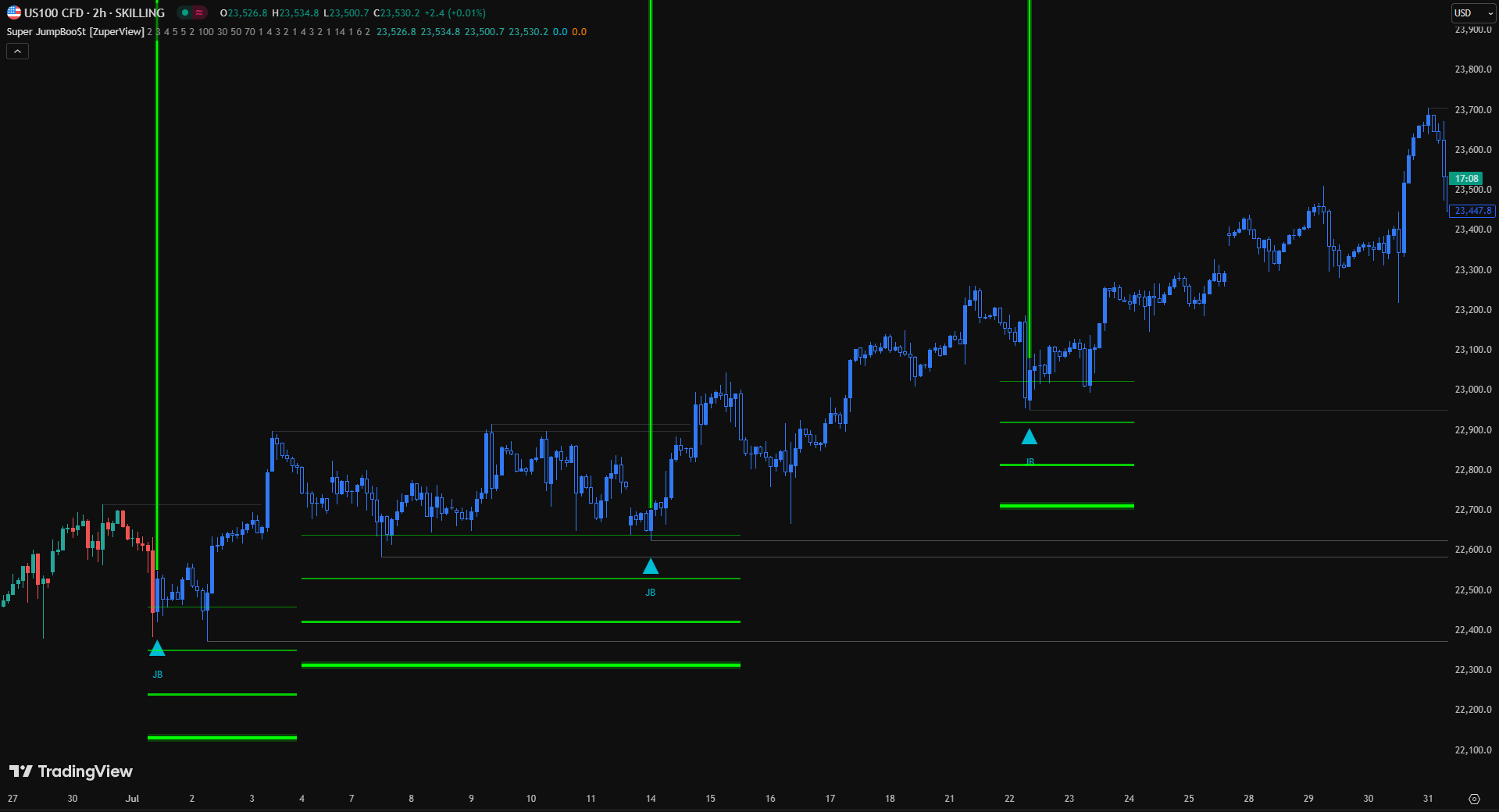Click the JB triangle marker near July 22
This screenshot has height=812, width=1499.
point(1030,437)
